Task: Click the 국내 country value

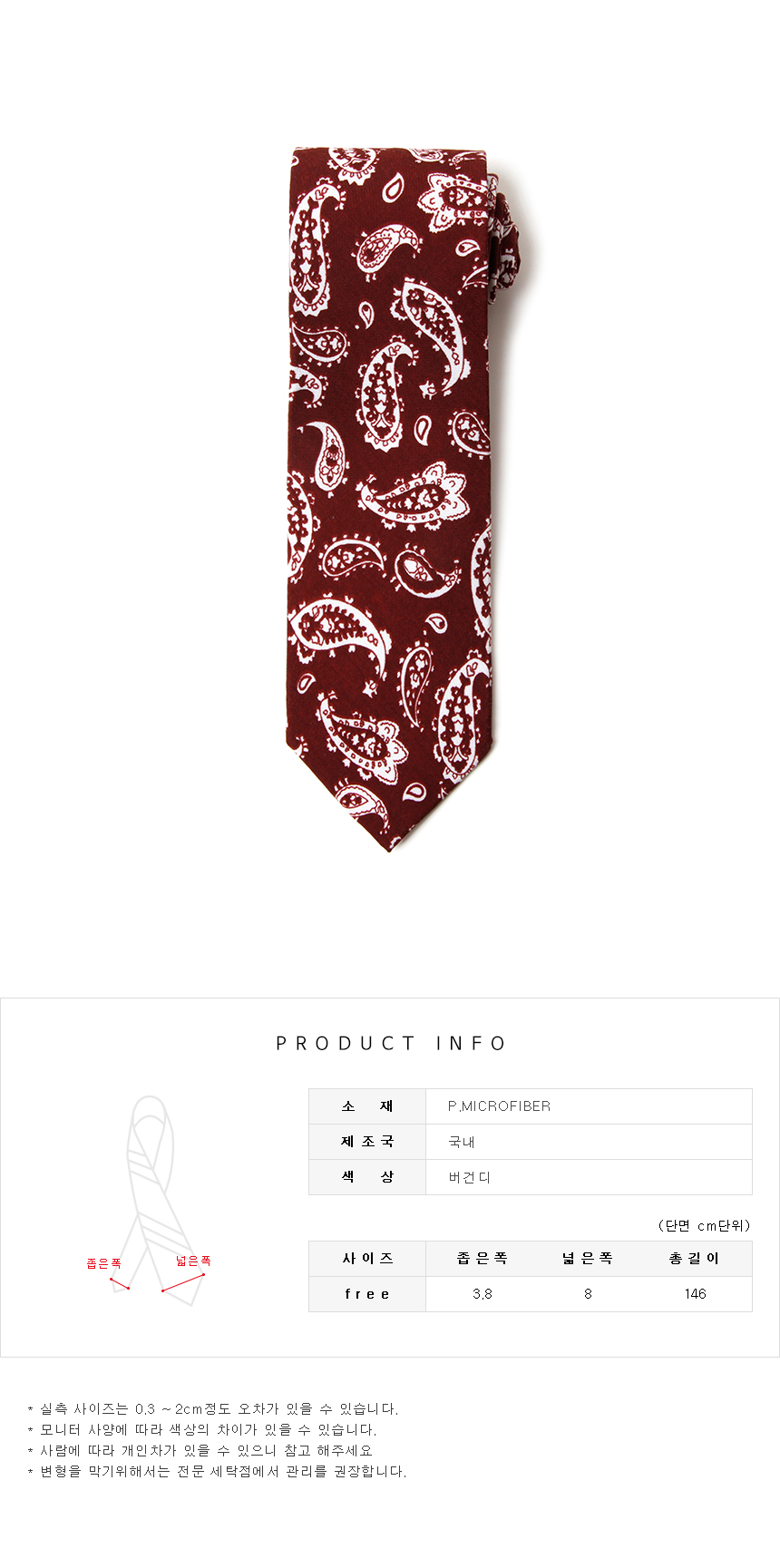Action: (462, 1142)
